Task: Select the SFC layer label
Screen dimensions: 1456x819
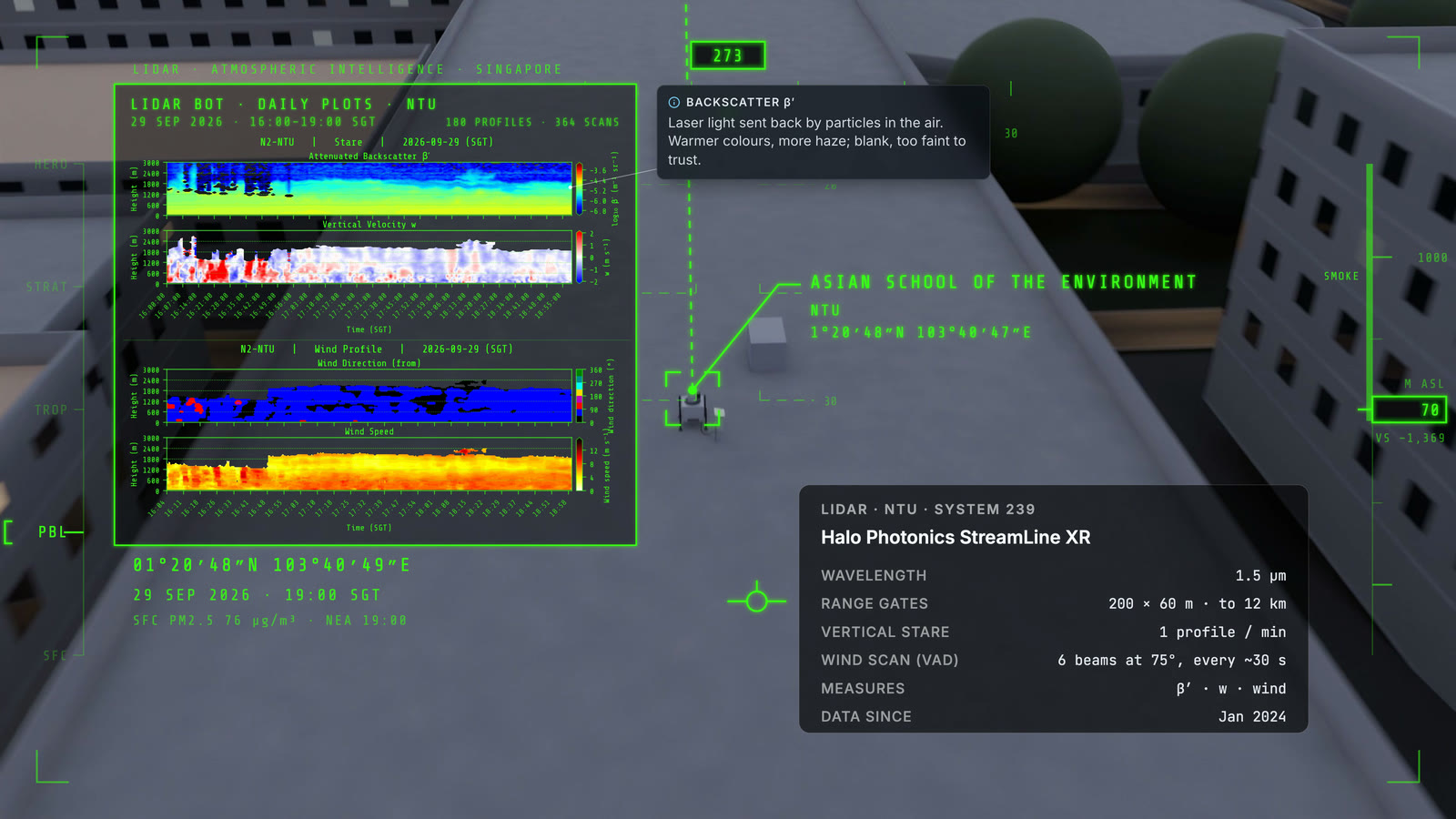Action: (56, 655)
